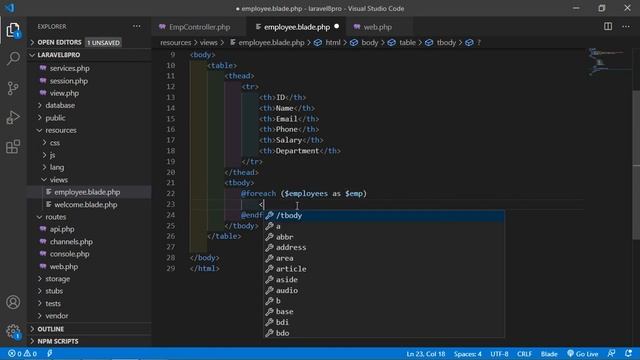This screenshot has width=640, height=360.
Task: Open services.php in the explorer
Action: [89, 68]
